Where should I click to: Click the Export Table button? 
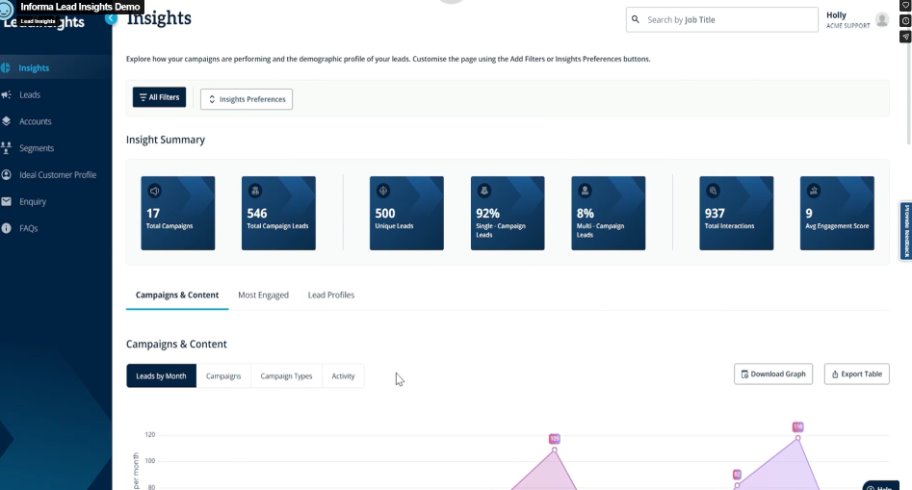click(856, 374)
